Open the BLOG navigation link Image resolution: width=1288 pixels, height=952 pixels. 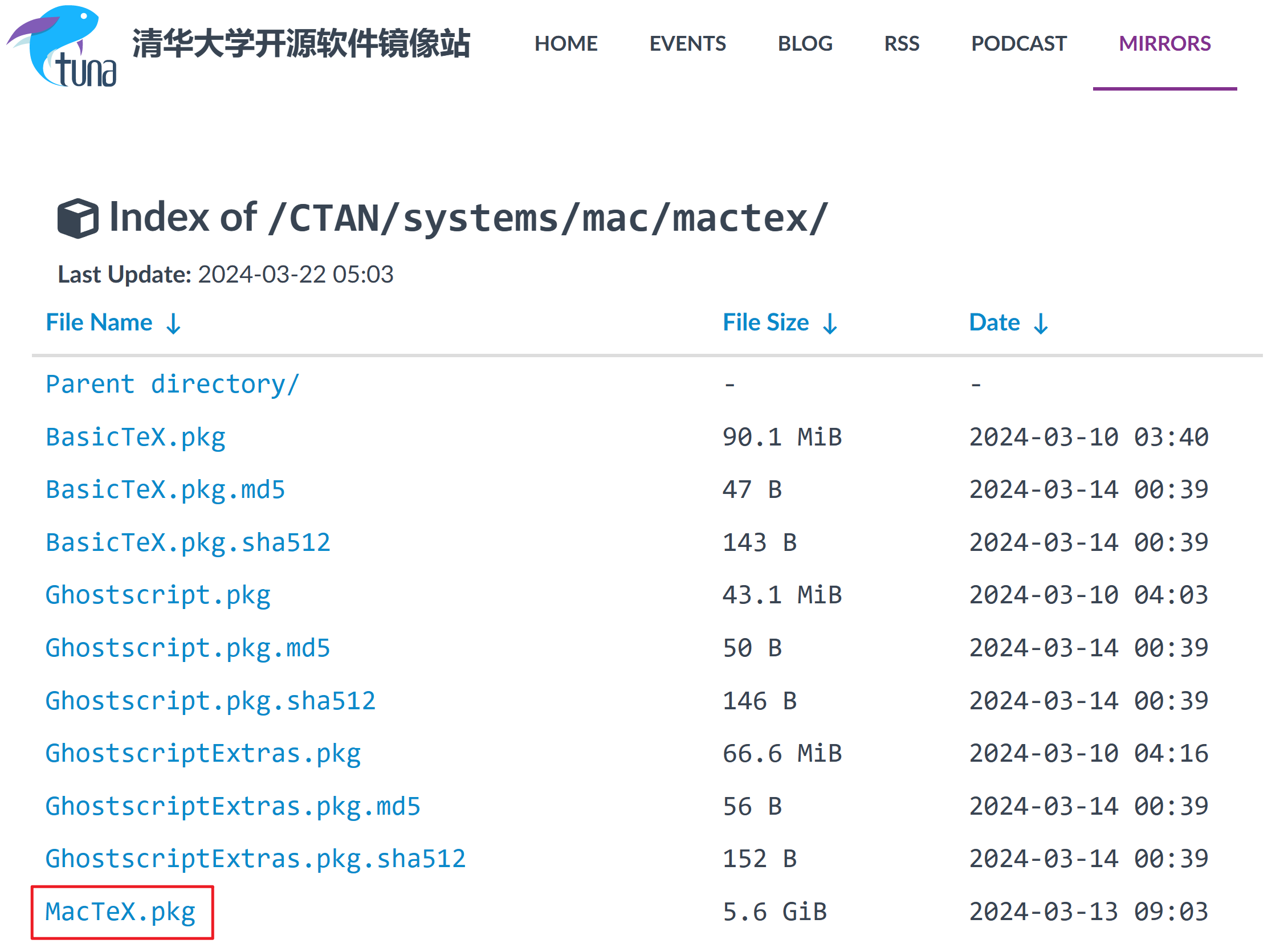(805, 44)
